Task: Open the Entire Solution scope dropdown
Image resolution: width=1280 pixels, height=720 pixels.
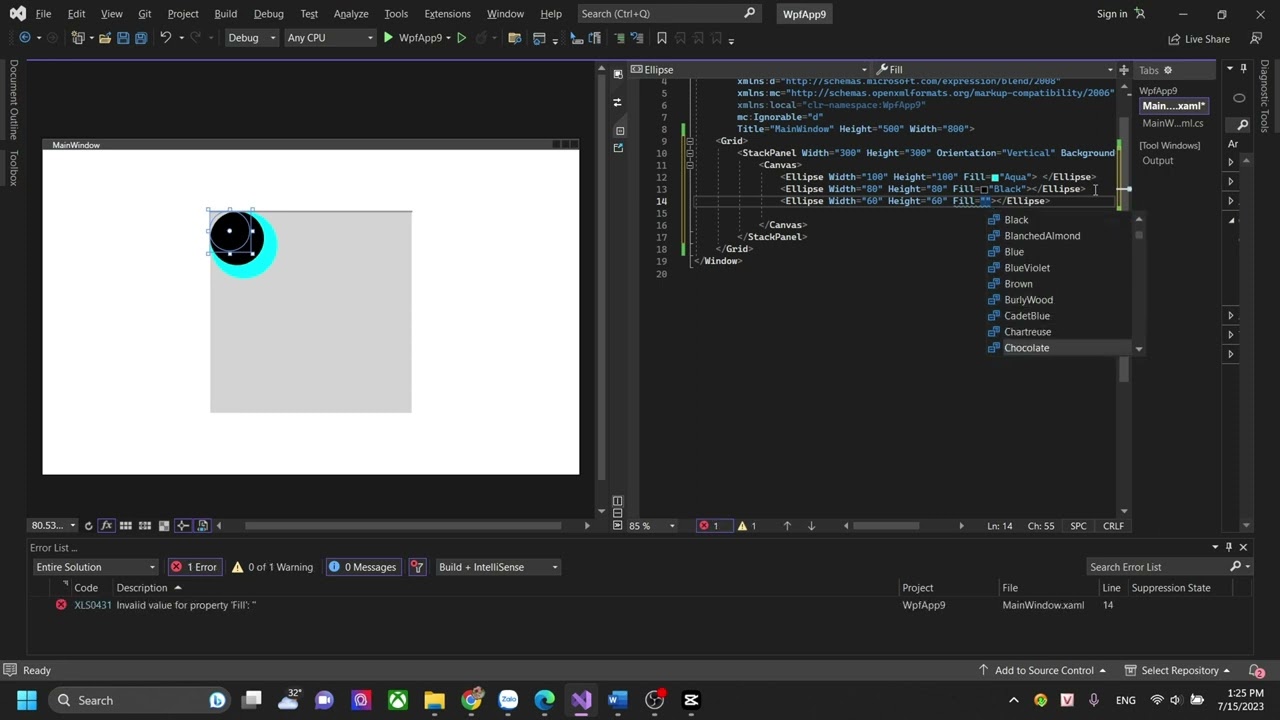Action: click(95, 567)
